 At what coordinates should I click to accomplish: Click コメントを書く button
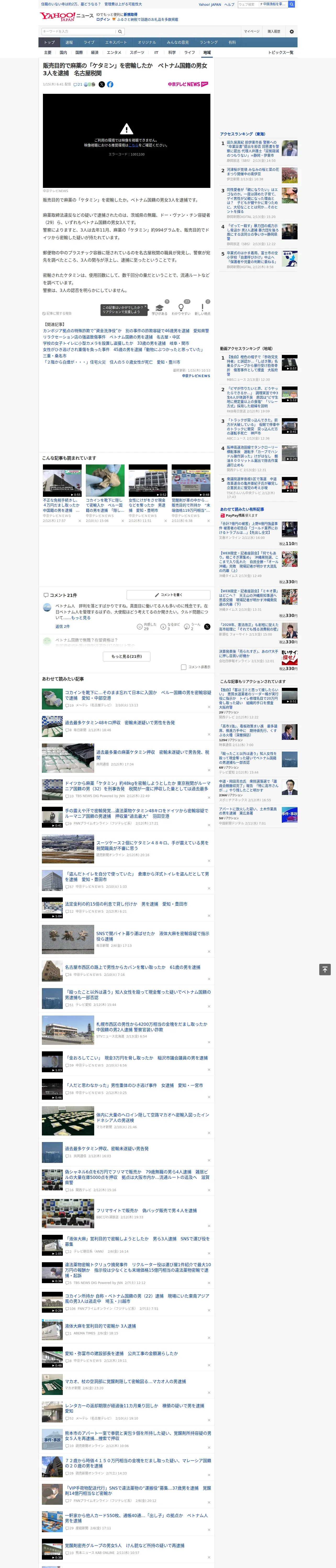tap(168, 595)
